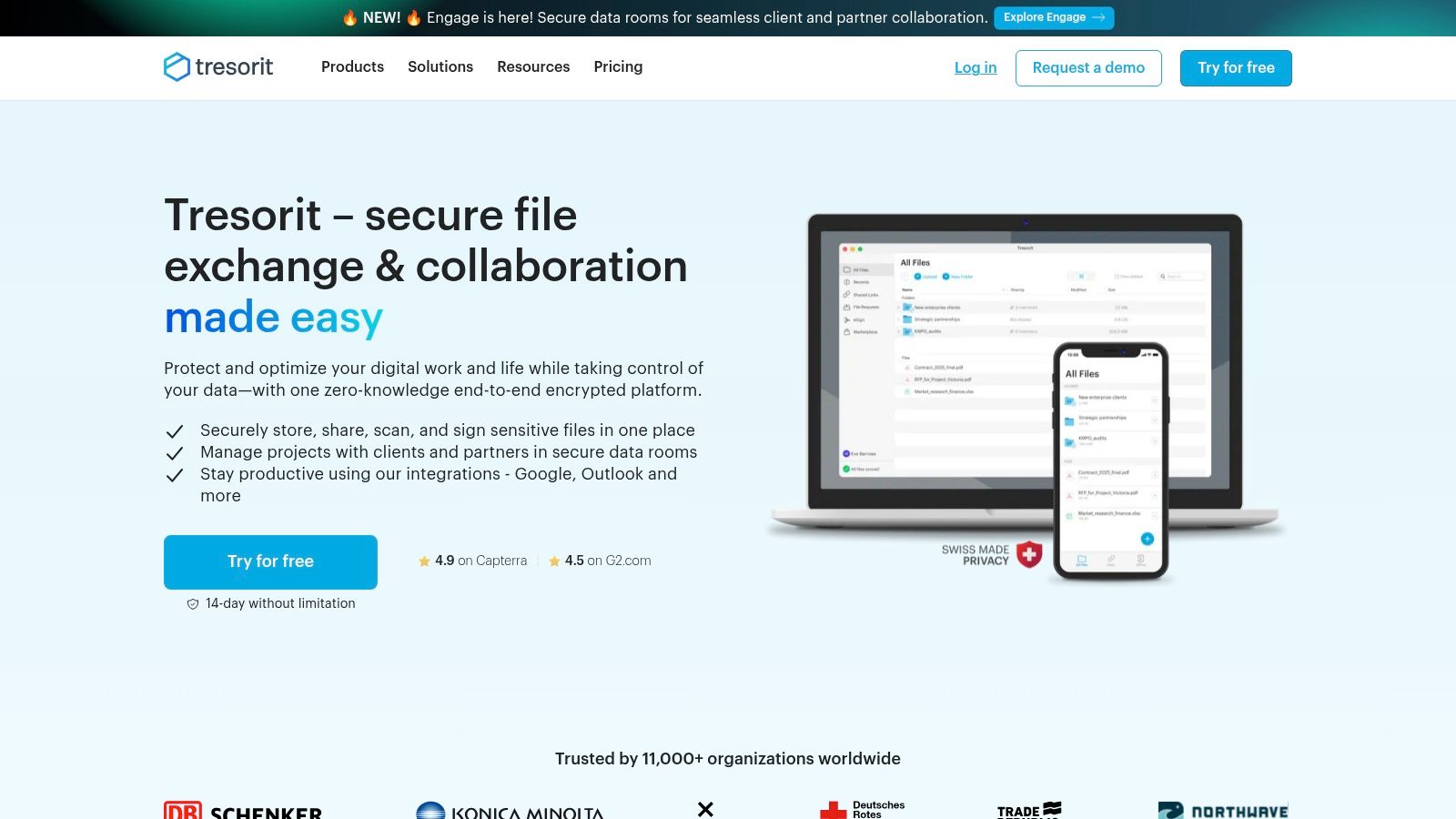
Task: Click 'All Files' heading in laptop mockup
Action: point(915,262)
